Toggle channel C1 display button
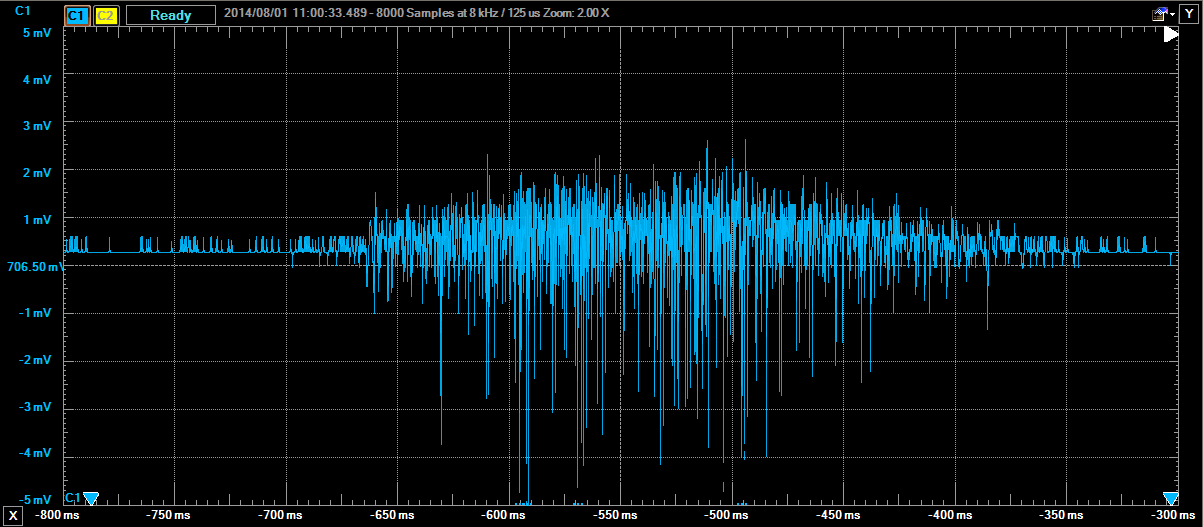Image resolution: width=1203 pixels, height=527 pixels. (x=76, y=15)
